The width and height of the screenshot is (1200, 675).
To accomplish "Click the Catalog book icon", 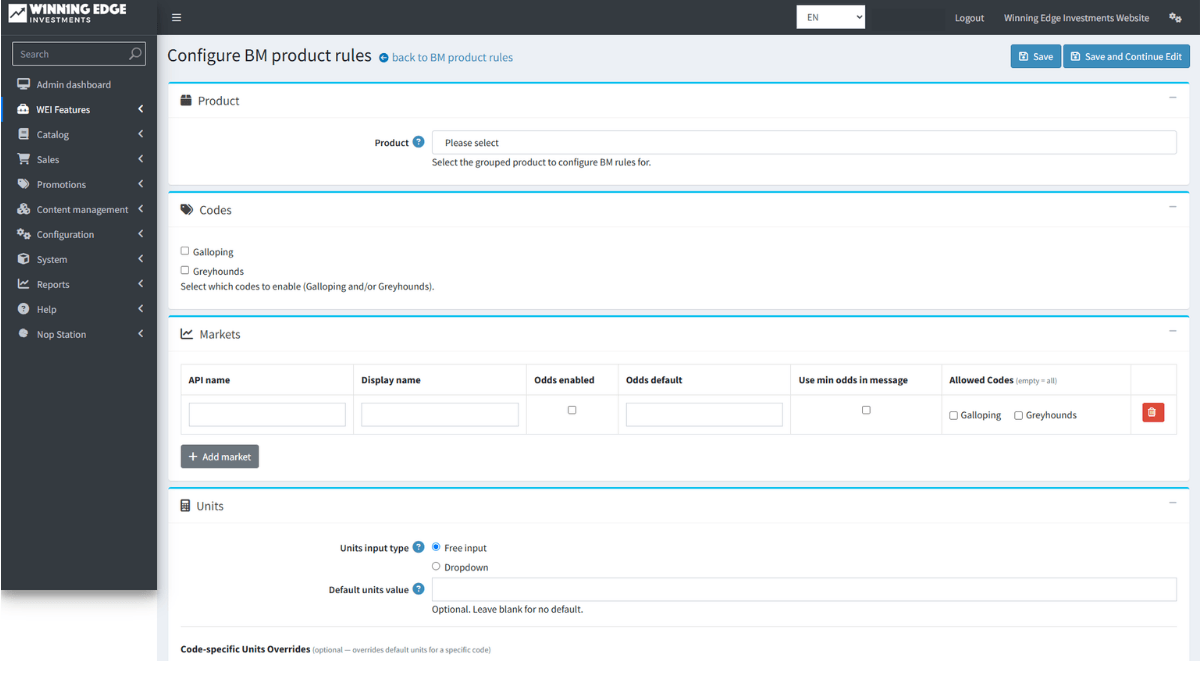I will [24, 134].
